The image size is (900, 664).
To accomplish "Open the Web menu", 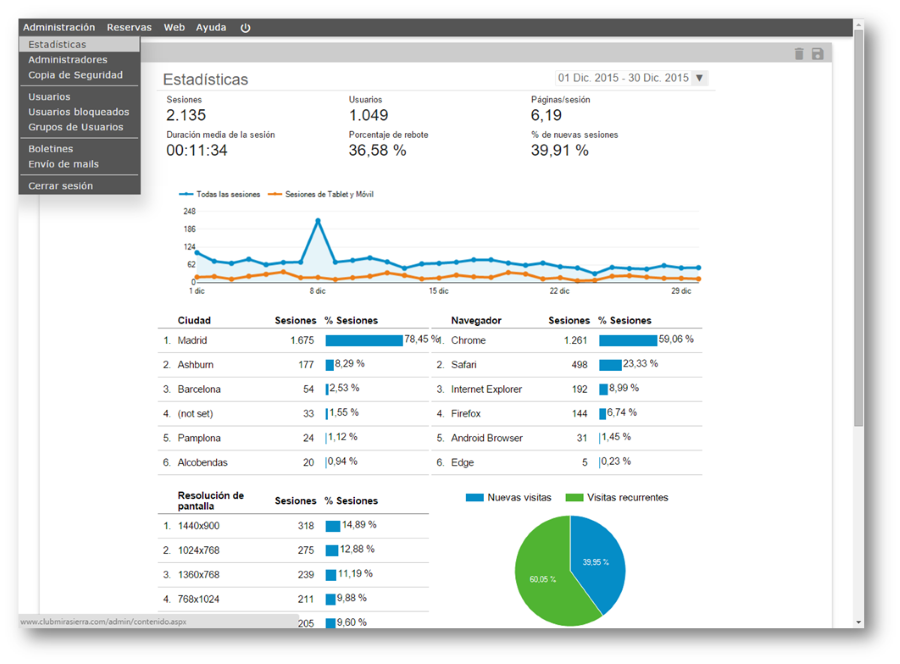I will pos(174,28).
